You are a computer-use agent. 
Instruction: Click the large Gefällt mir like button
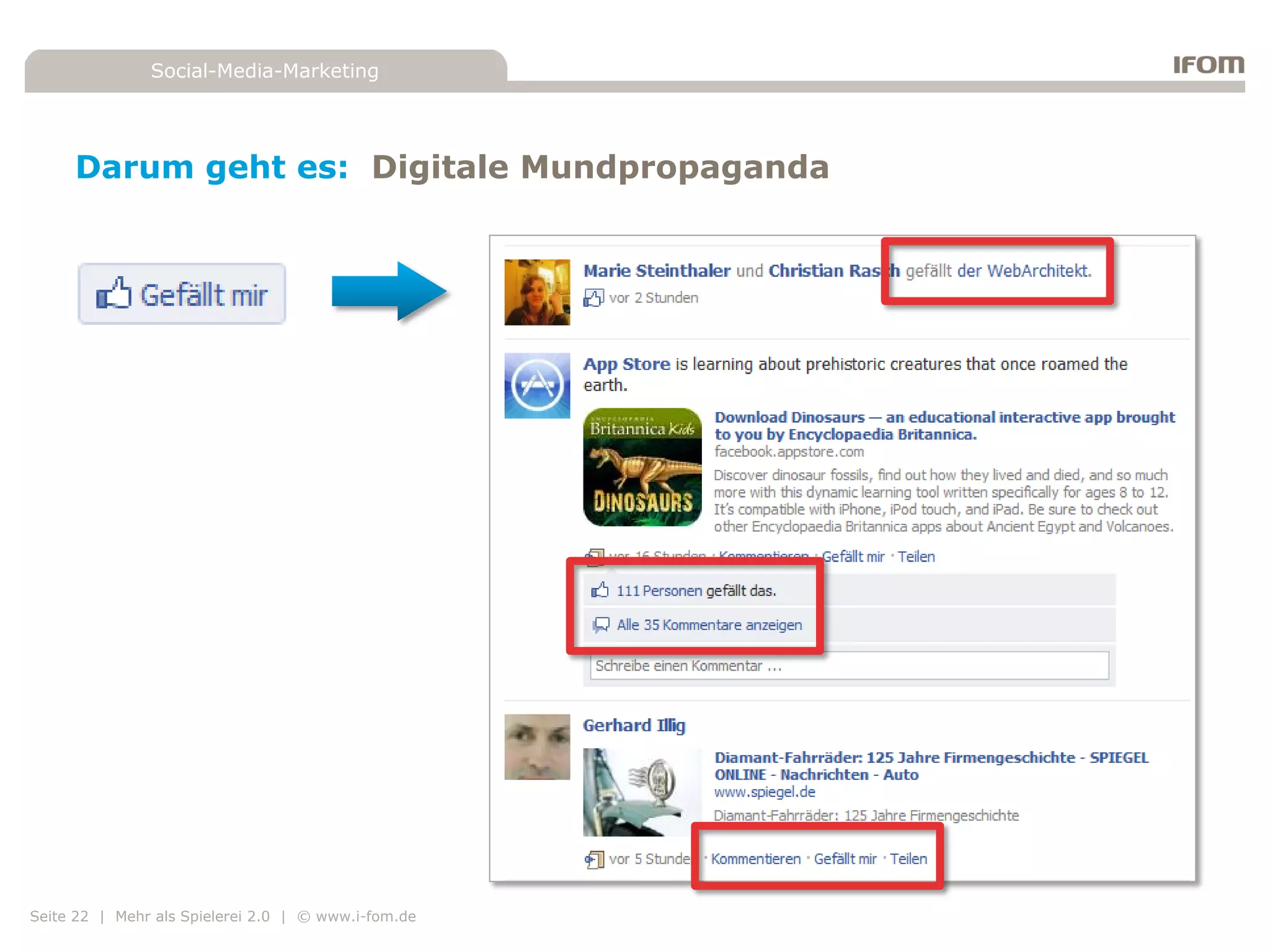(x=182, y=294)
